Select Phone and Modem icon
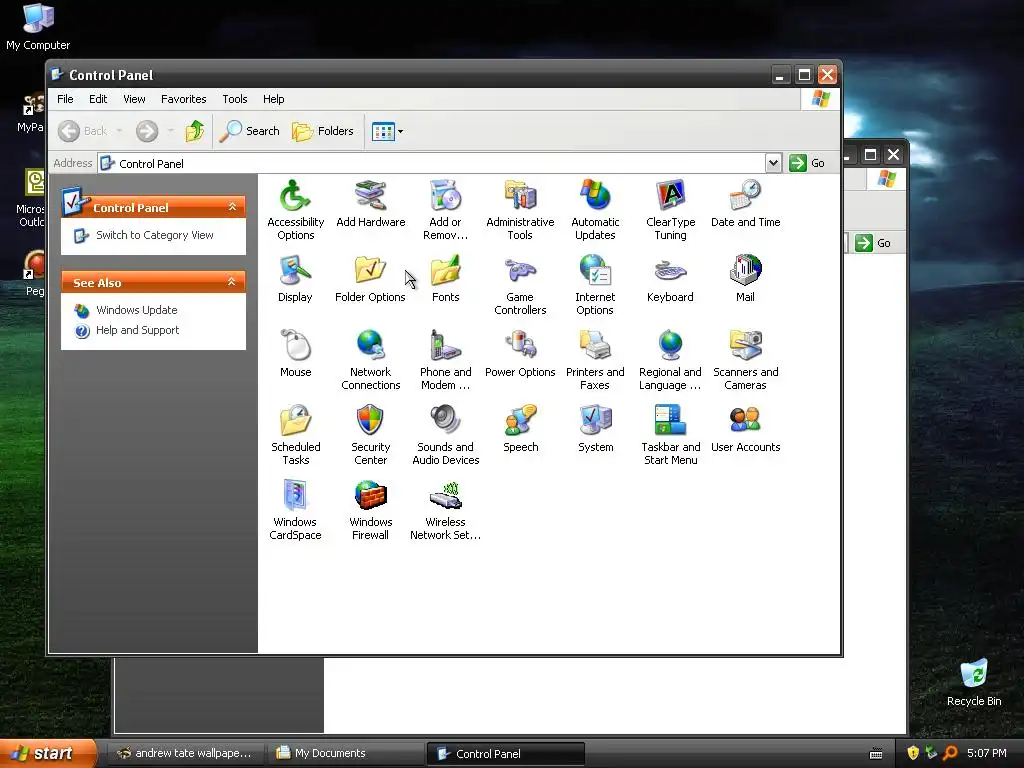 coord(445,345)
